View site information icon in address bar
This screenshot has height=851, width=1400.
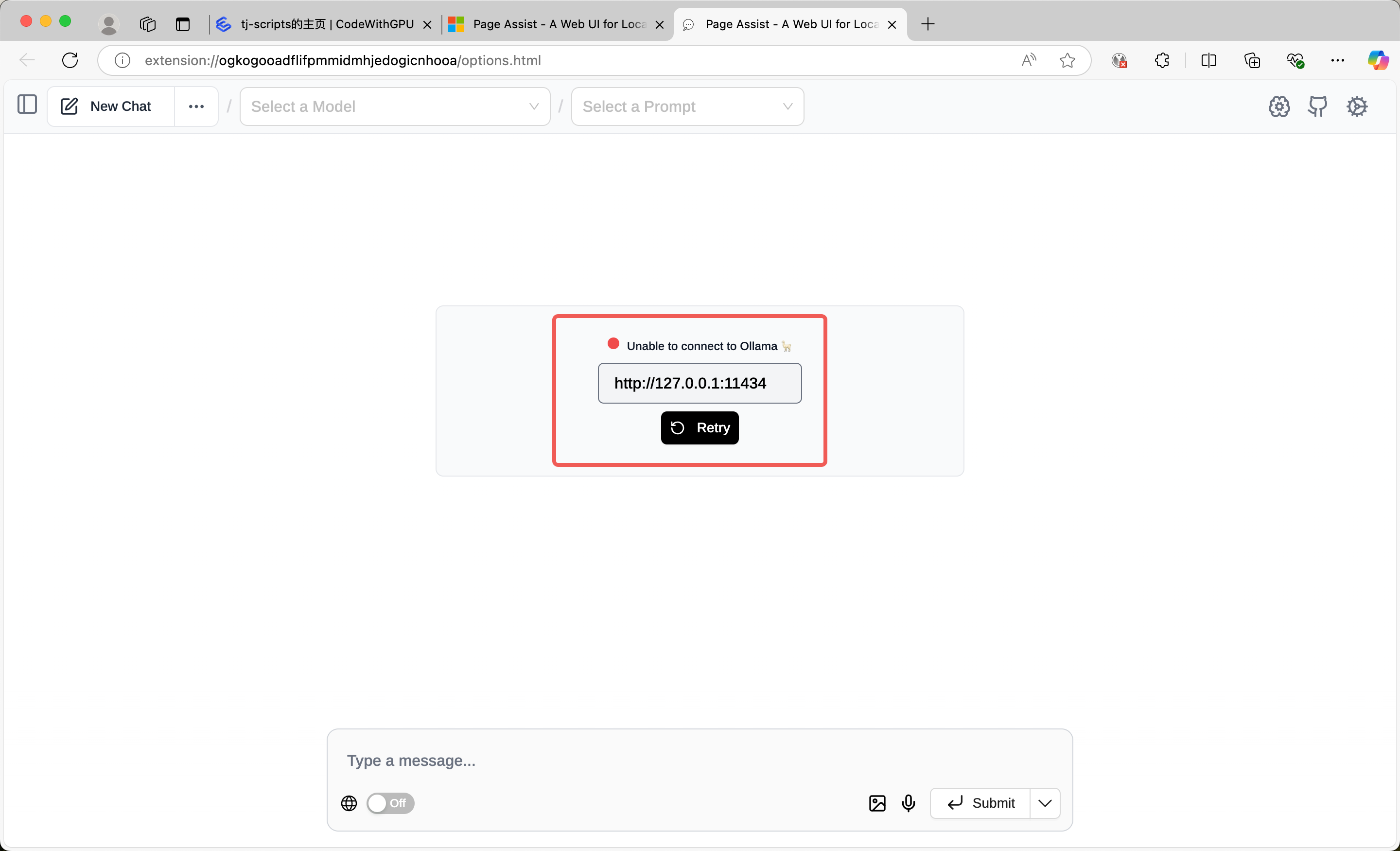(122, 60)
